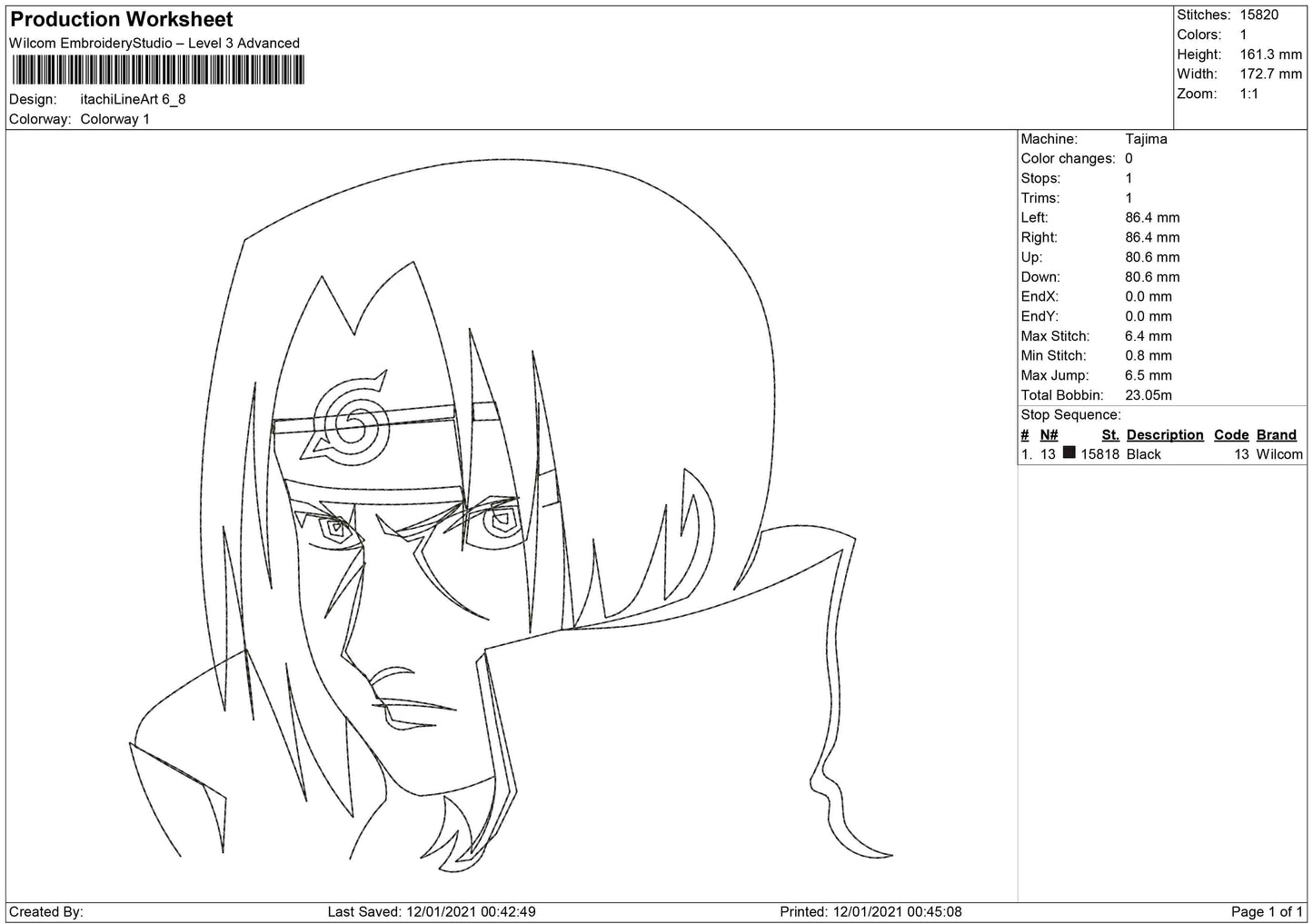Click the black color swatch in stop sequence
Screen dimensions: 1313x924
[x=1069, y=453]
